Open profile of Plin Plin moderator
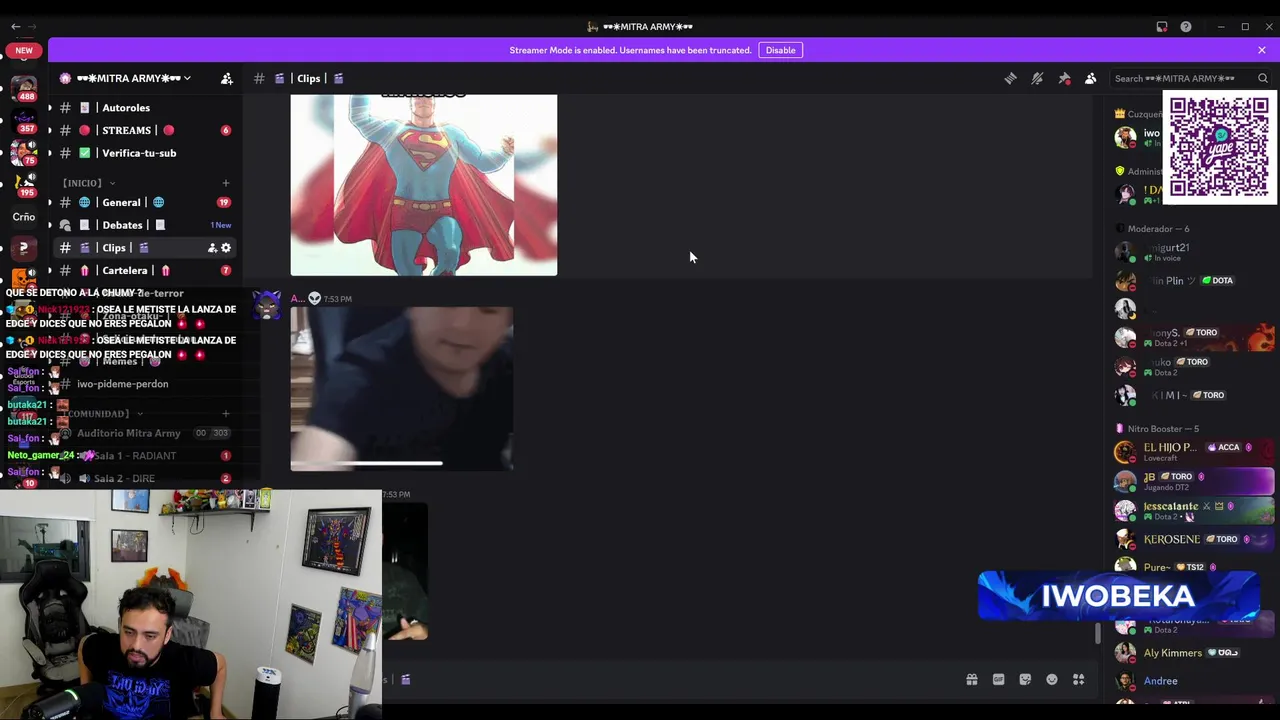Screen dimensions: 1280x720 (1192, 281)
